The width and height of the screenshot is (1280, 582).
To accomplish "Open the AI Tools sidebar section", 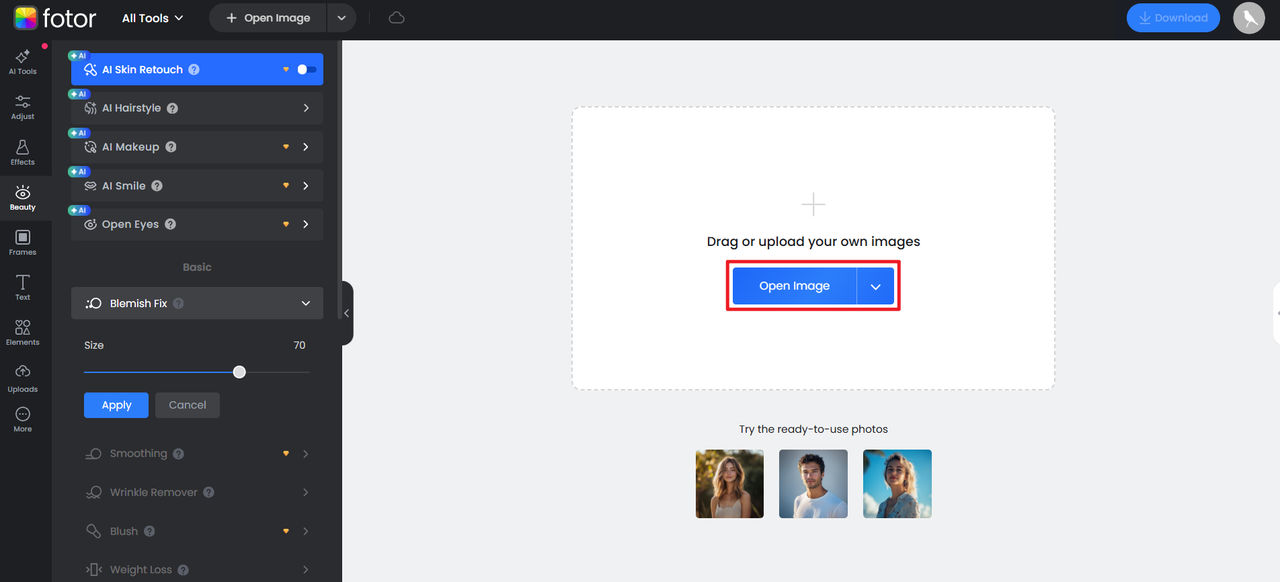I will tap(22, 62).
